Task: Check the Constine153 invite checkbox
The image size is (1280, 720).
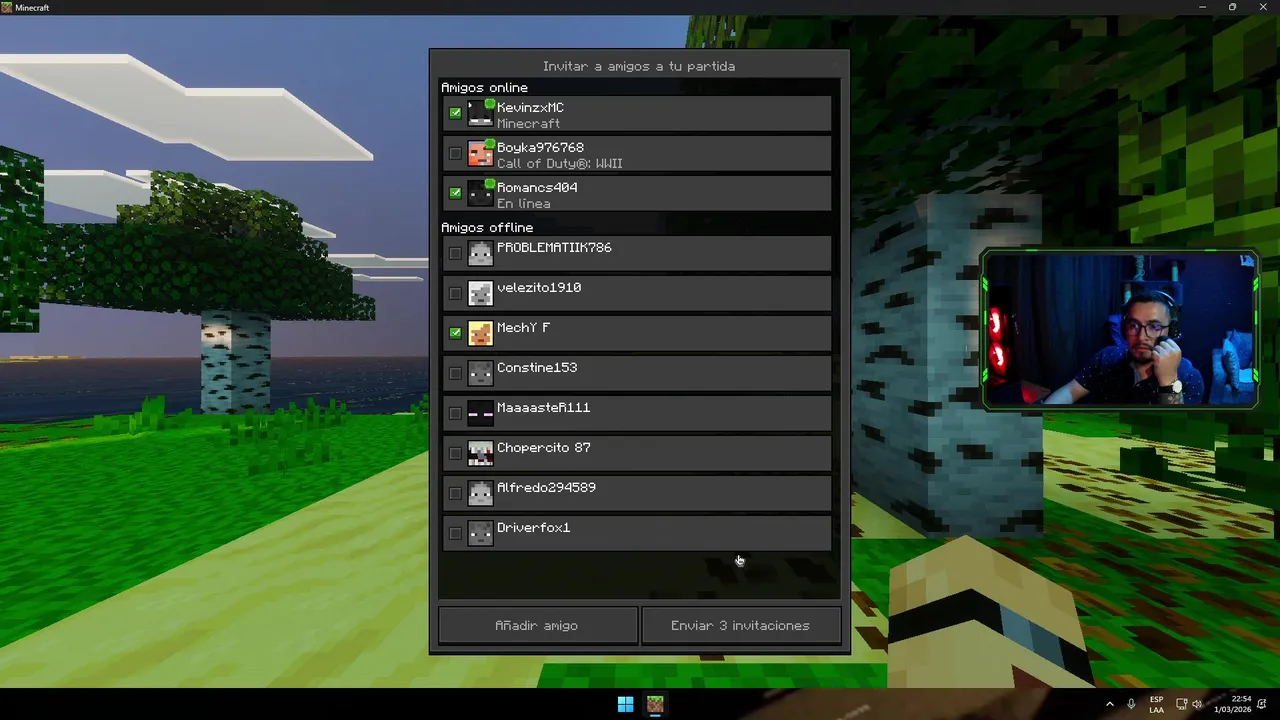Action: [x=456, y=373]
